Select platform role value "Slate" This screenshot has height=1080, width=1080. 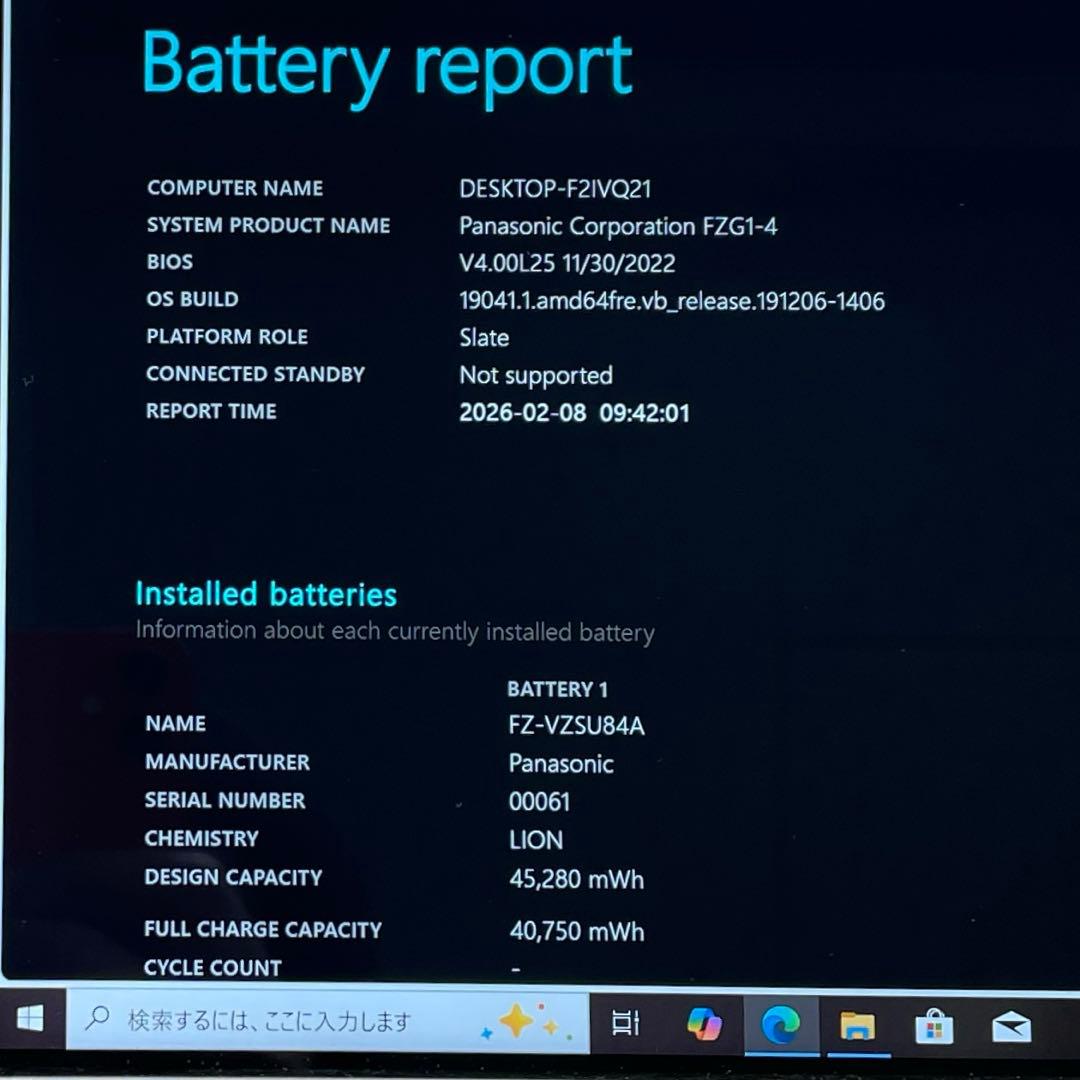[x=484, y=338]
